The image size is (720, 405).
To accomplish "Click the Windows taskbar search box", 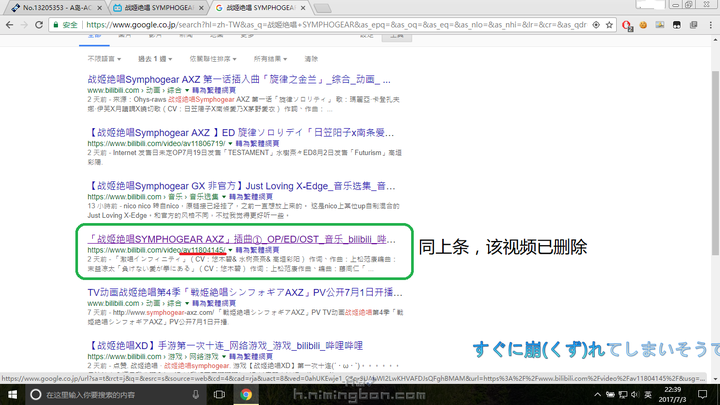I will pyautogui.click(x=115, y=394).
